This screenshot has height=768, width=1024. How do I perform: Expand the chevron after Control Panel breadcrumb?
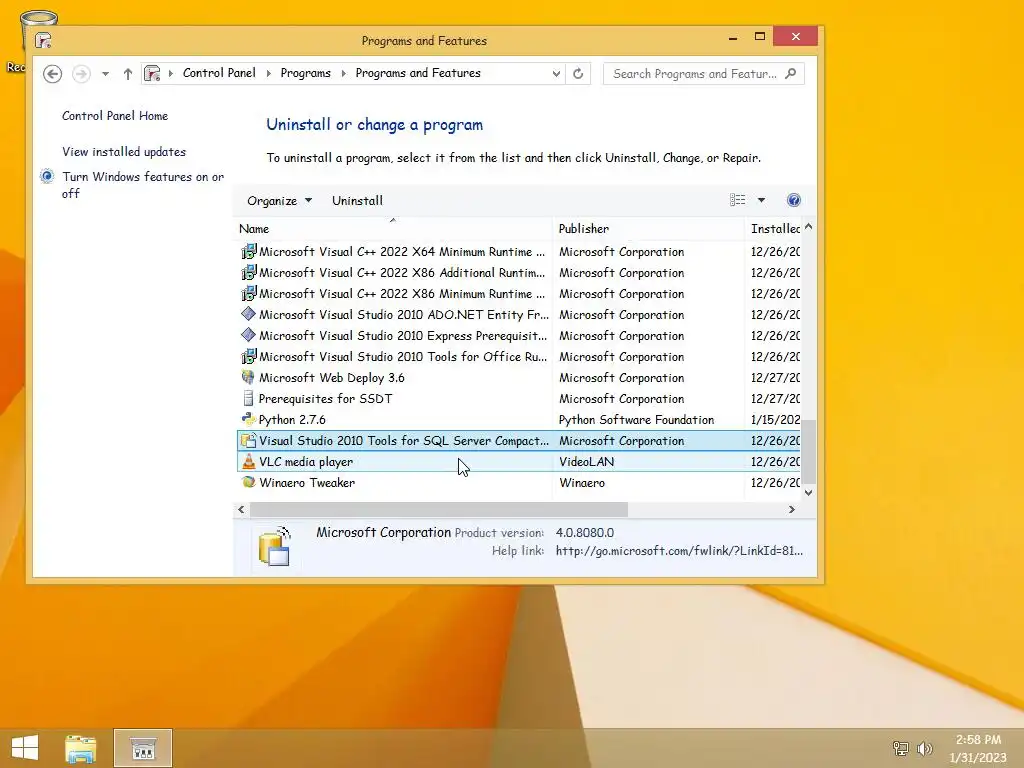[x=268, y=73]
